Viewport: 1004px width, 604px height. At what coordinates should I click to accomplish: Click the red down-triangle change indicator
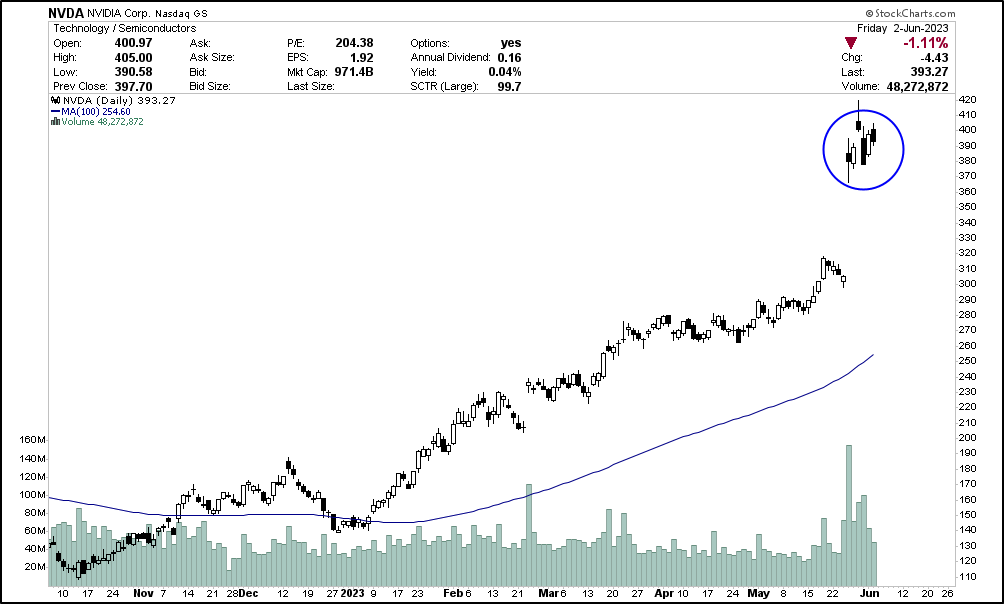point(850,44)
